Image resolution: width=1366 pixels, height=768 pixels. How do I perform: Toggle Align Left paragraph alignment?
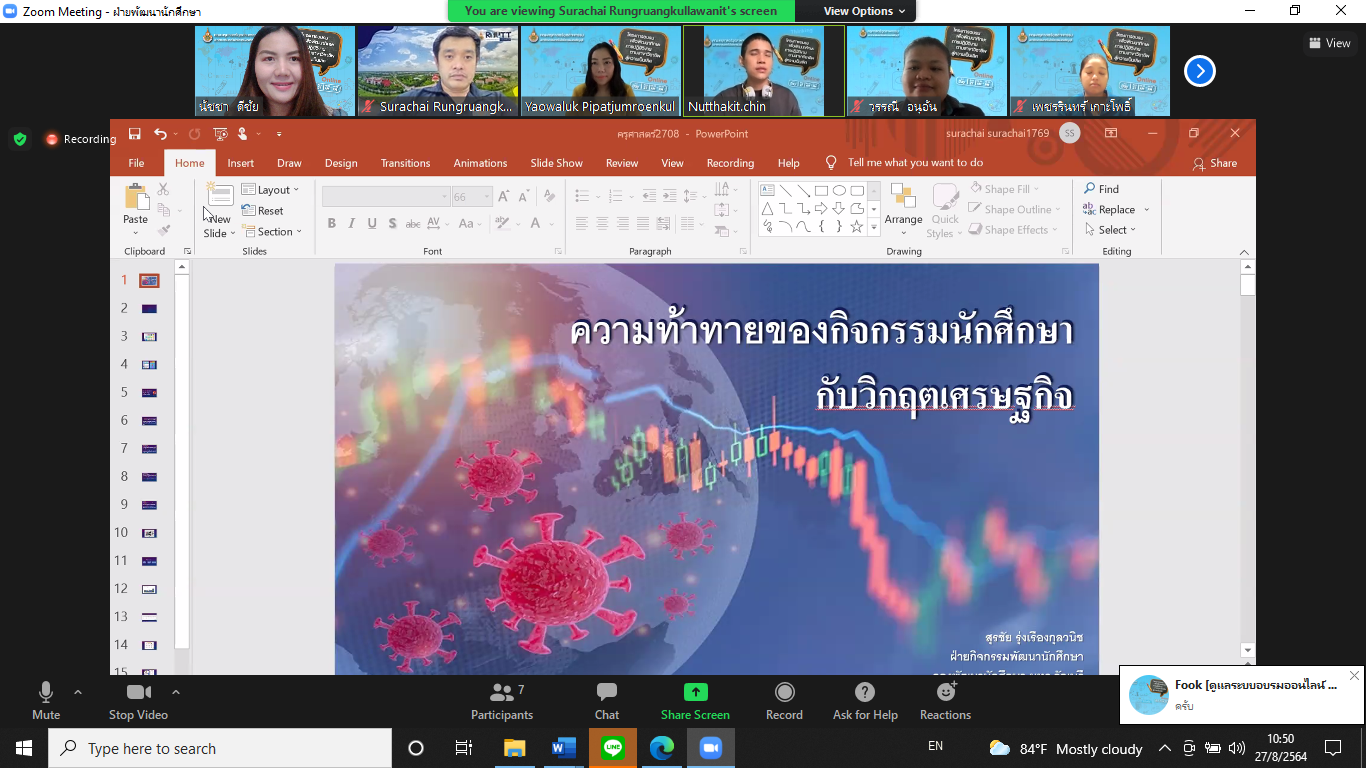click(x=582, y=224)
